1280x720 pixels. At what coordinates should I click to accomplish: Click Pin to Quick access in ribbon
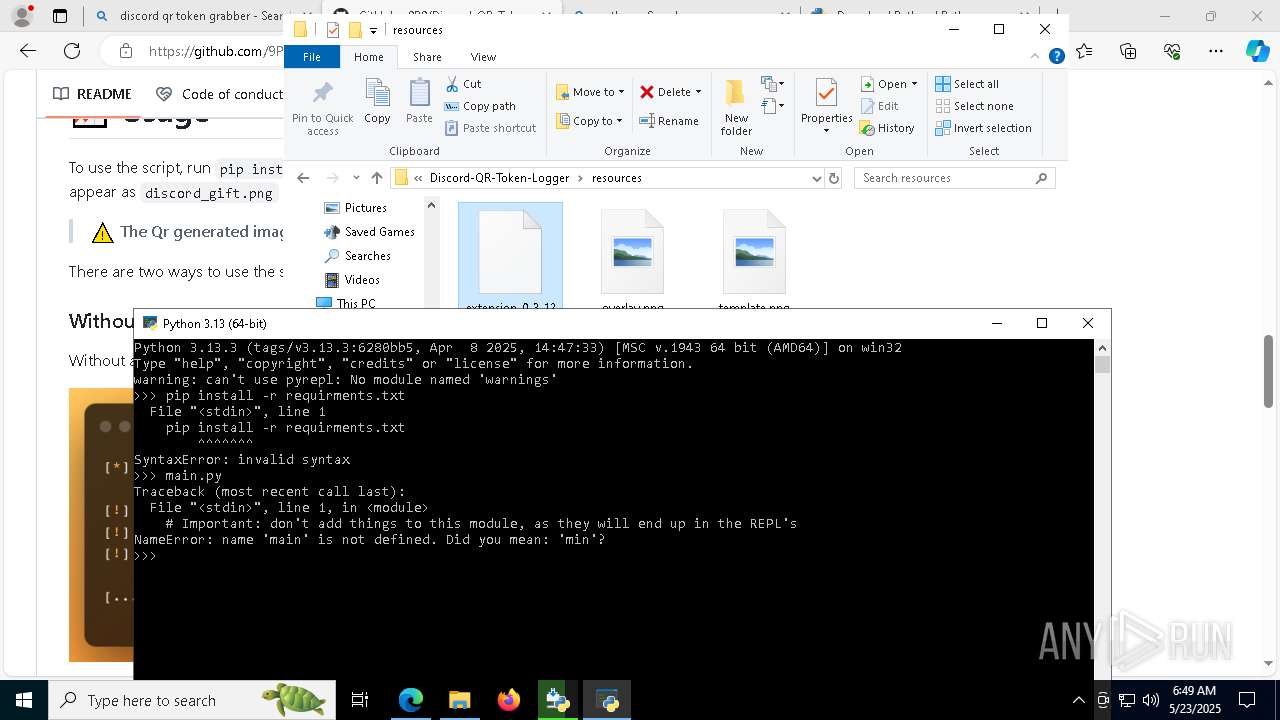pos(322,107)
